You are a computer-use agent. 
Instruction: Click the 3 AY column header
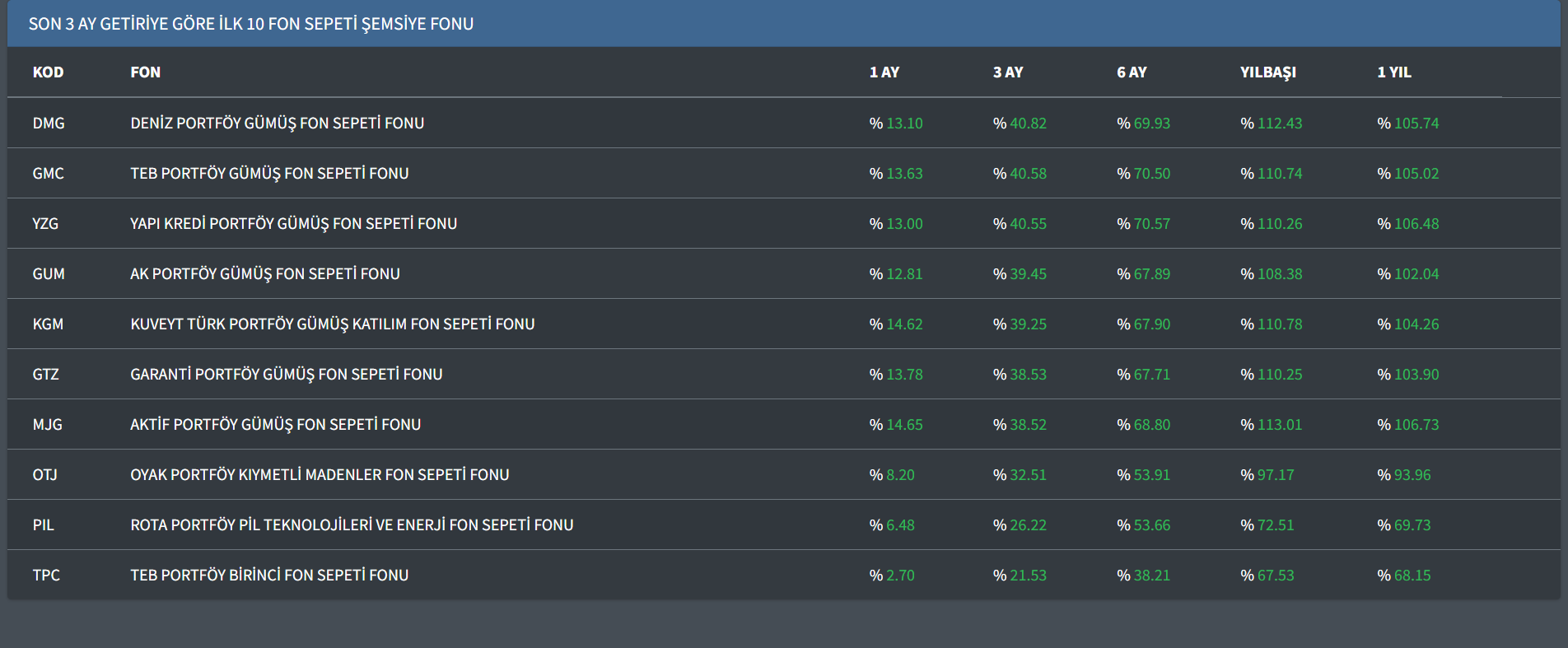click(1007, 72)
